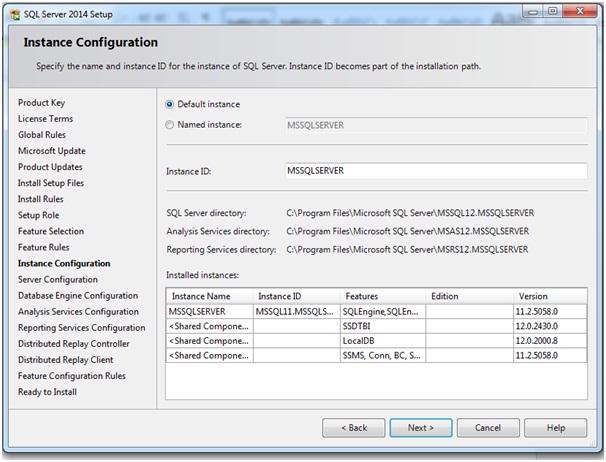The width and height of the screenshot is (606, 462).
Task: Open the Distributed Replay Controller step
Action: [x=73, y=344]
